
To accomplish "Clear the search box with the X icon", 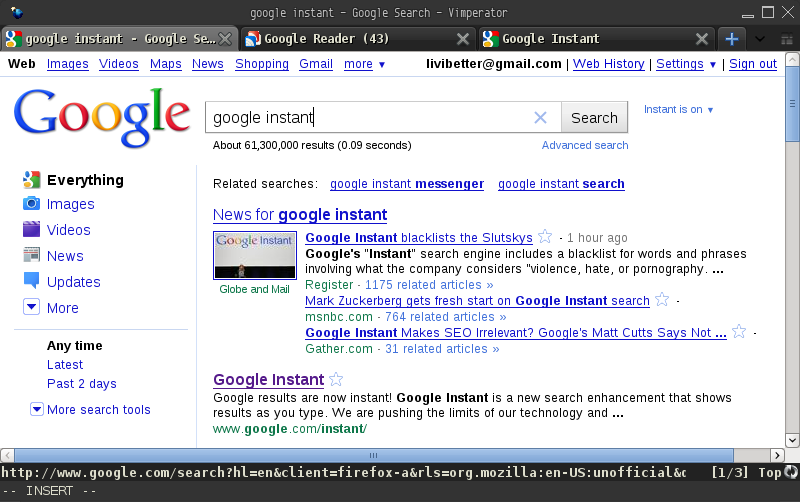I will [x=540, y=118].
